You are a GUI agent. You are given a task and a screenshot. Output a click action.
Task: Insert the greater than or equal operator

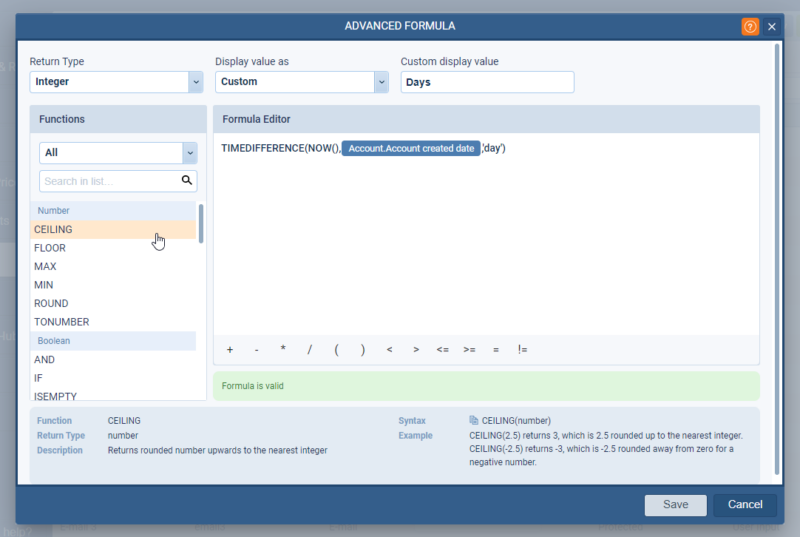(x=469, y=349)
